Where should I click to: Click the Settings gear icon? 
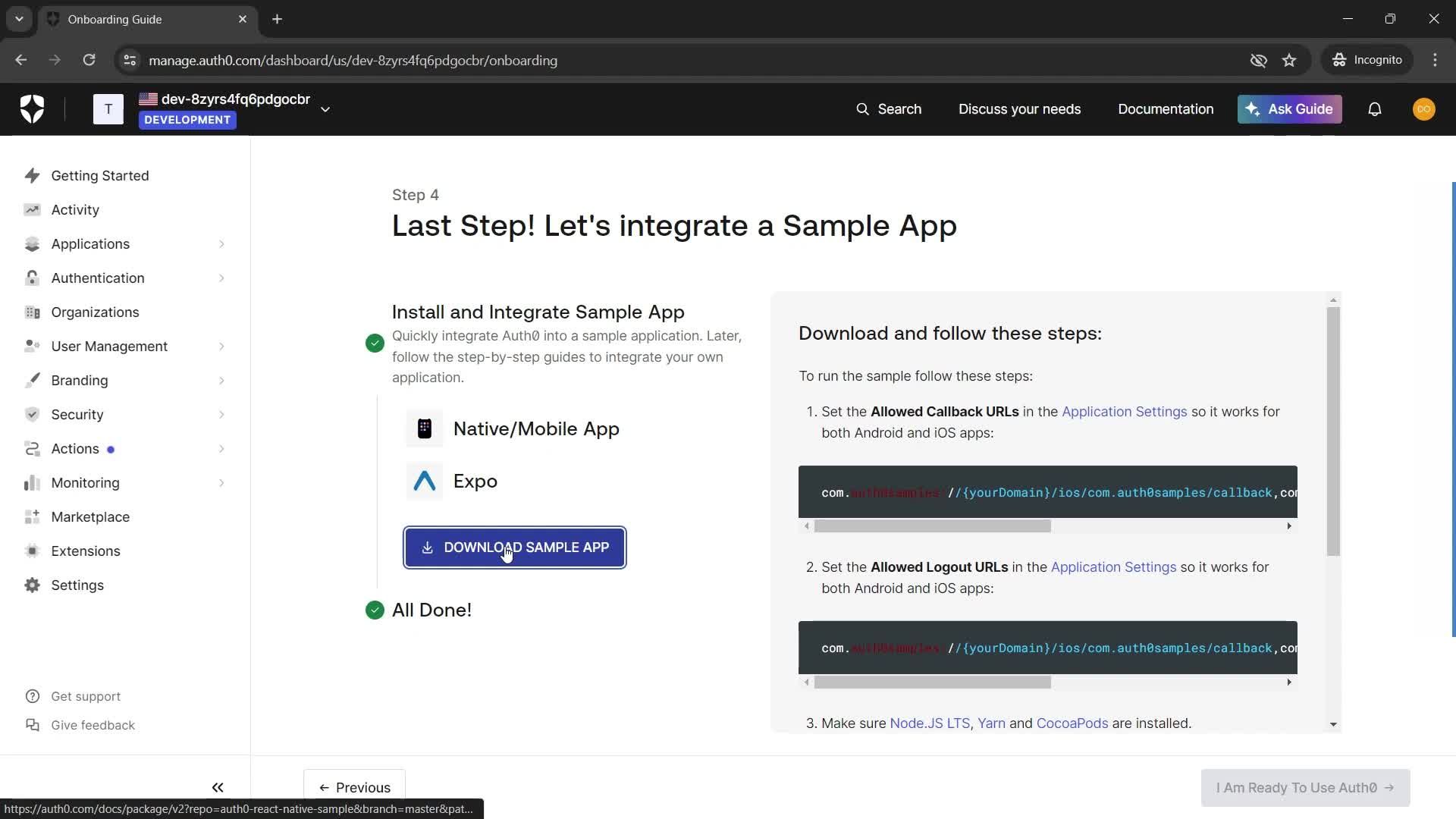[32, 585]
